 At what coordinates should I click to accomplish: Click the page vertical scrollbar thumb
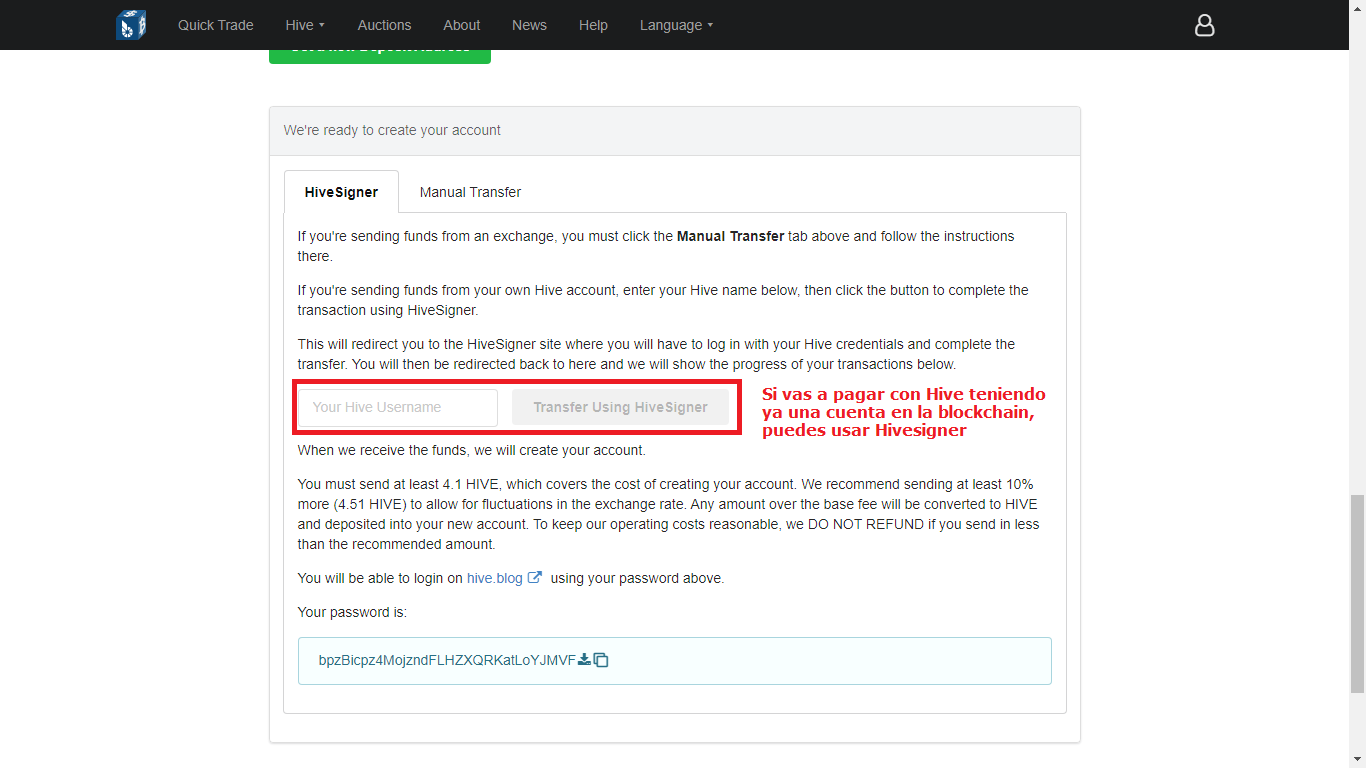(x=1357, y=594)
